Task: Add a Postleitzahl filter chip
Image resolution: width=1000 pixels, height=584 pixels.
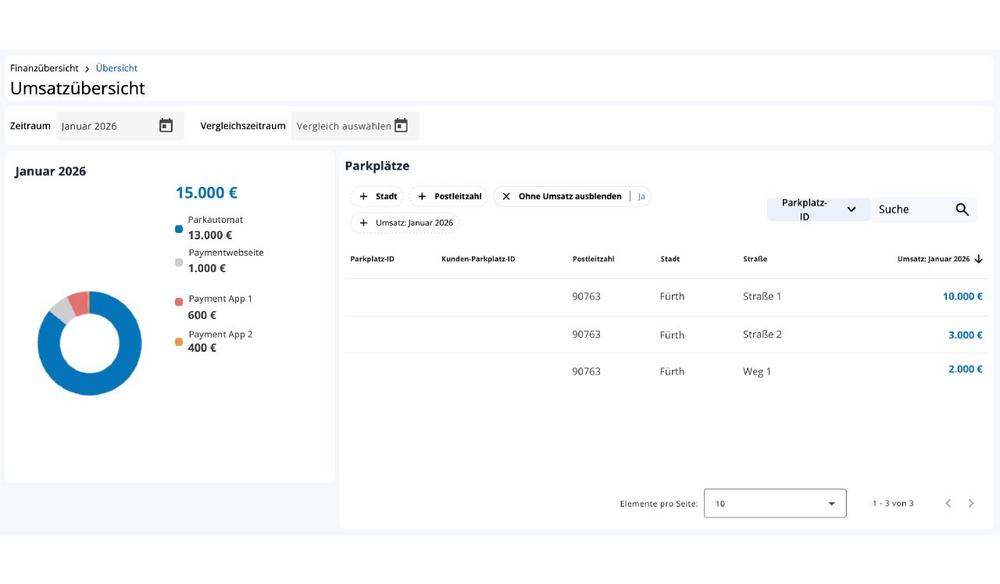Action: coord(449,197)
